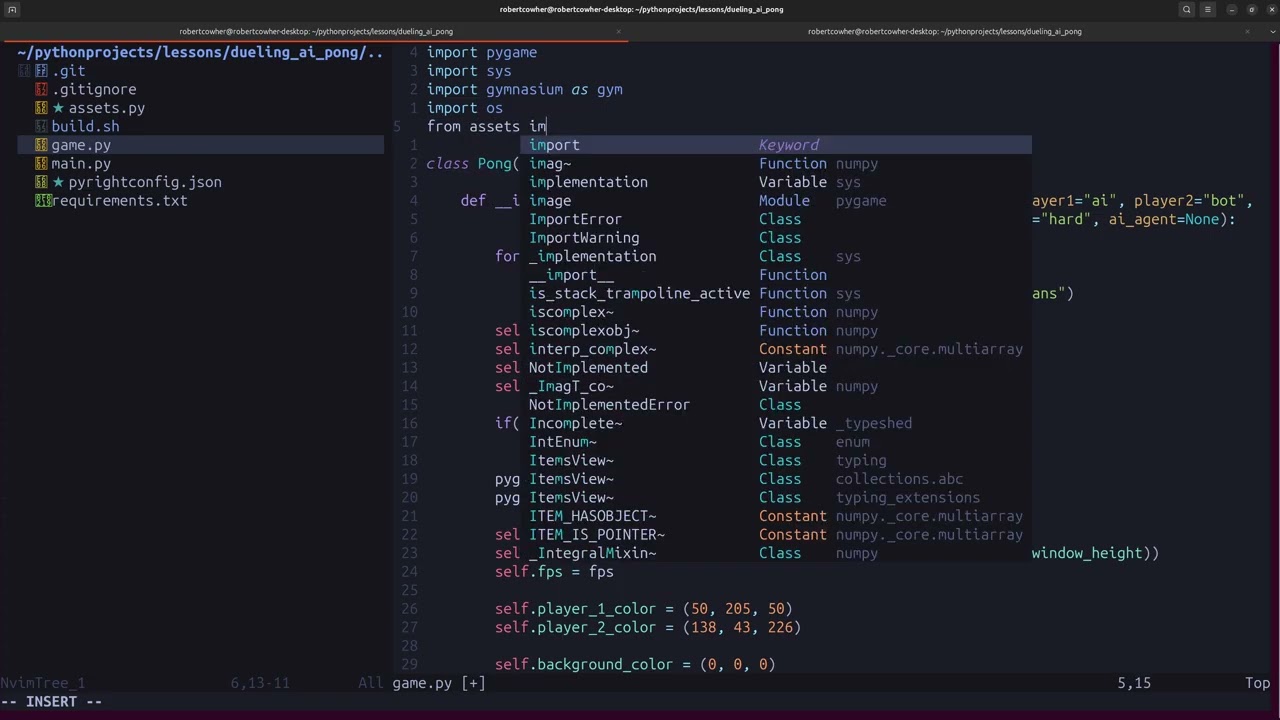Screen dimensions: 1280x720
Task: Open the terminal hamburger menu
Action: pos(1208,9)
